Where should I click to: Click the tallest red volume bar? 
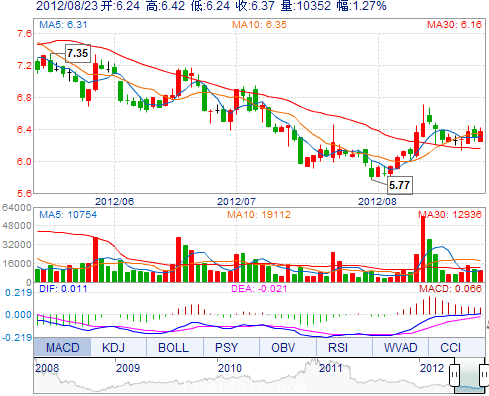pyautogui.click(x=423, y=249)
